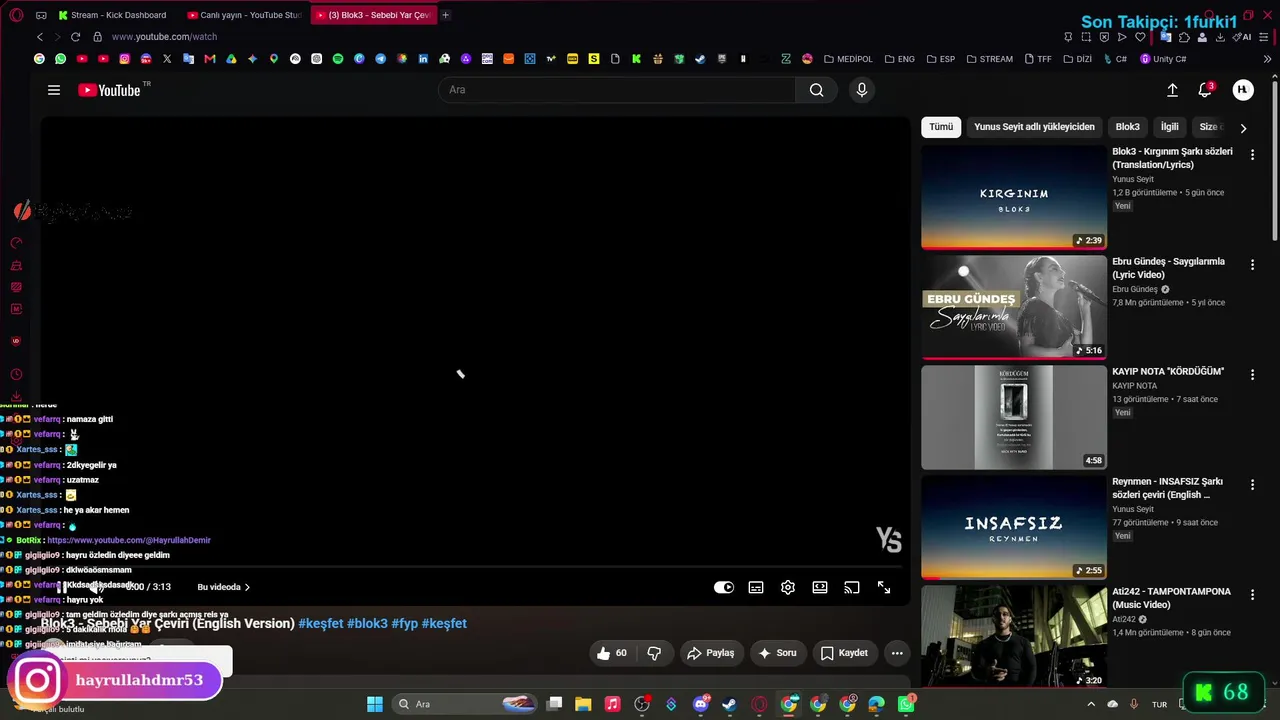Share the video via Paylaş
This screenshot has height=720, width=1280.
710,653
